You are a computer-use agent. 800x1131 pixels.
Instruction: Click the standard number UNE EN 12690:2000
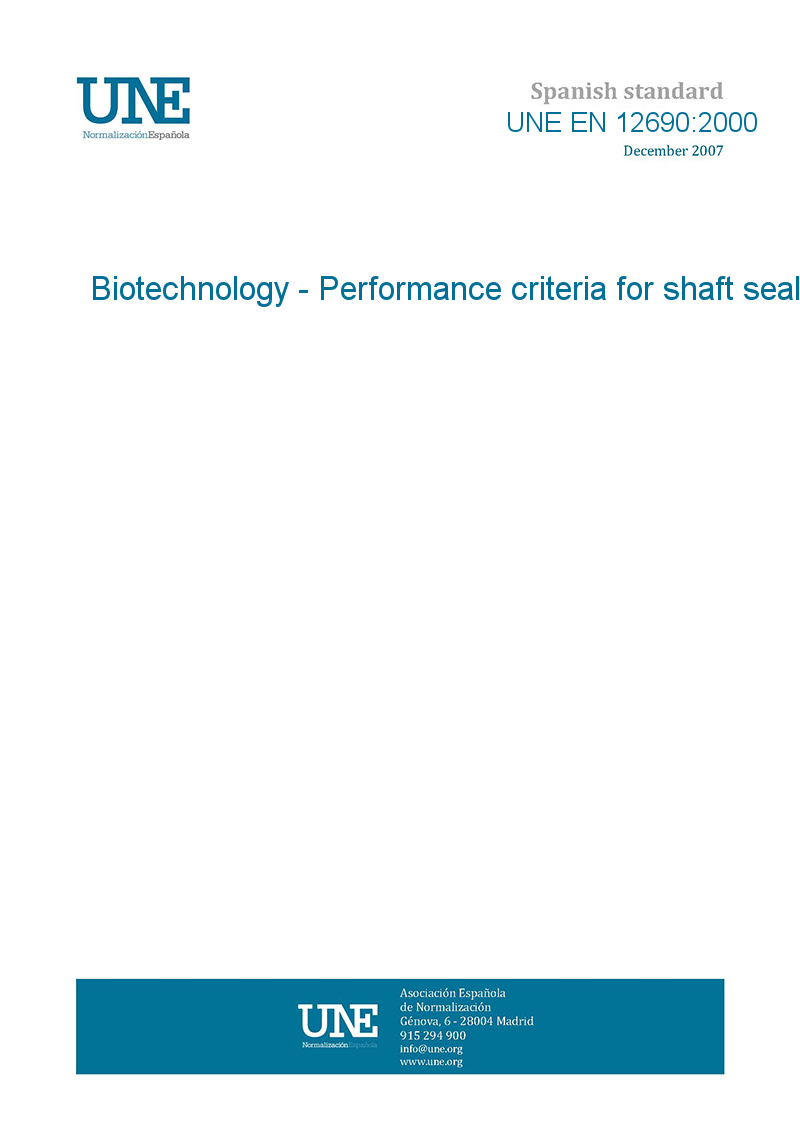631,123
